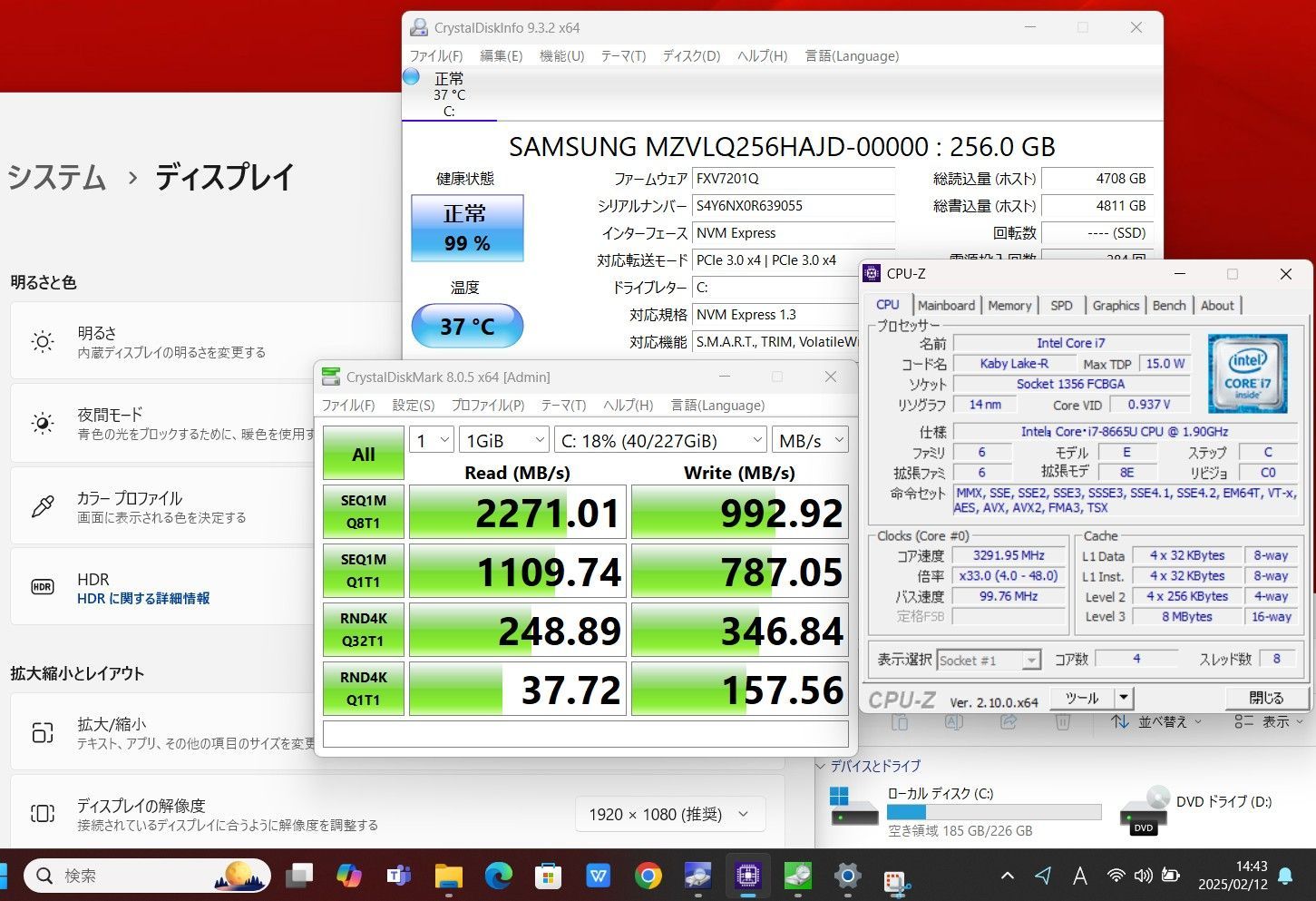Click the 37 °C temperature indicator button
The image size is (1316, 901).
tap(467, 326)
